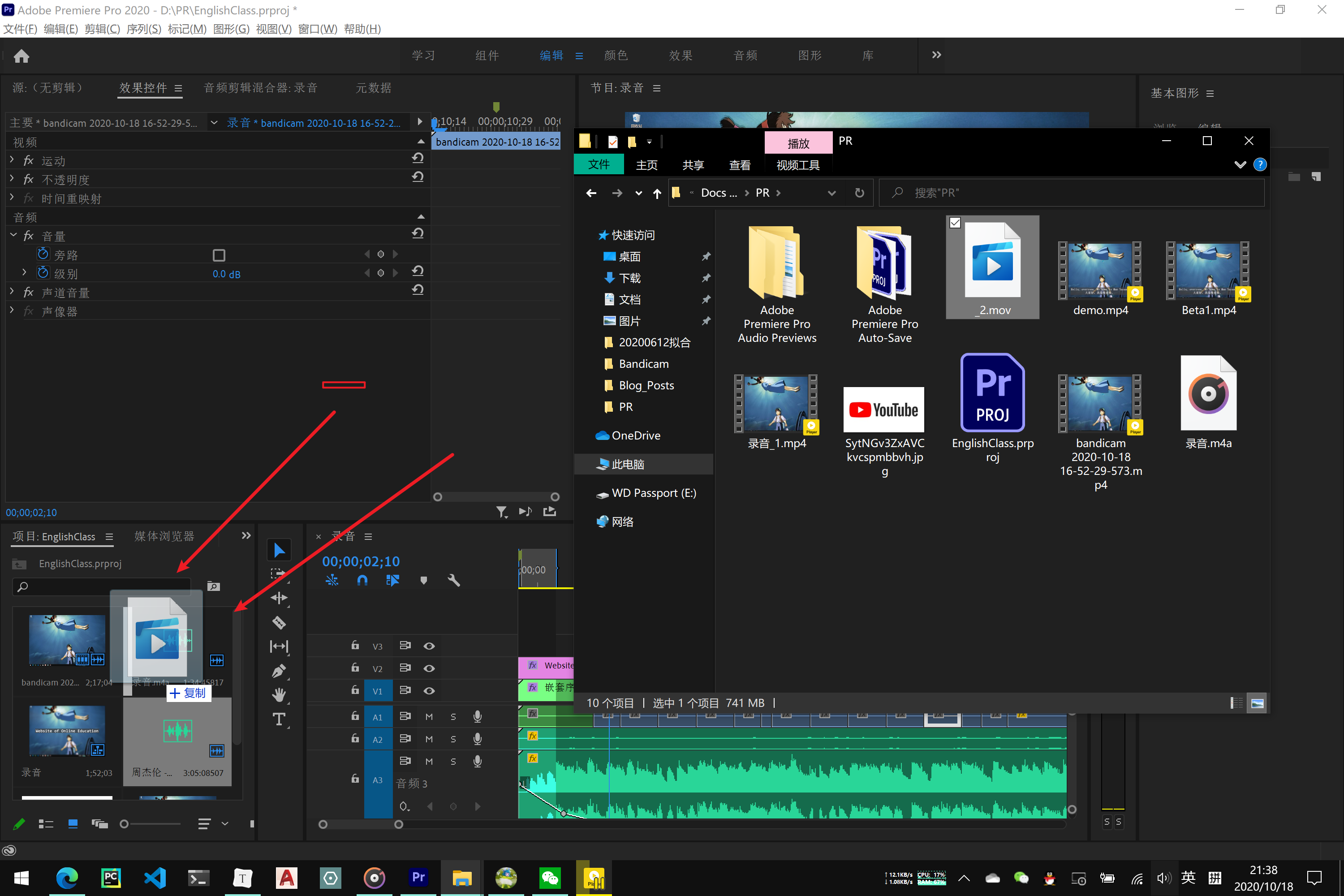Solo audio track A2
Viewport: 1344px width, 896px height.
coord(453,740)
